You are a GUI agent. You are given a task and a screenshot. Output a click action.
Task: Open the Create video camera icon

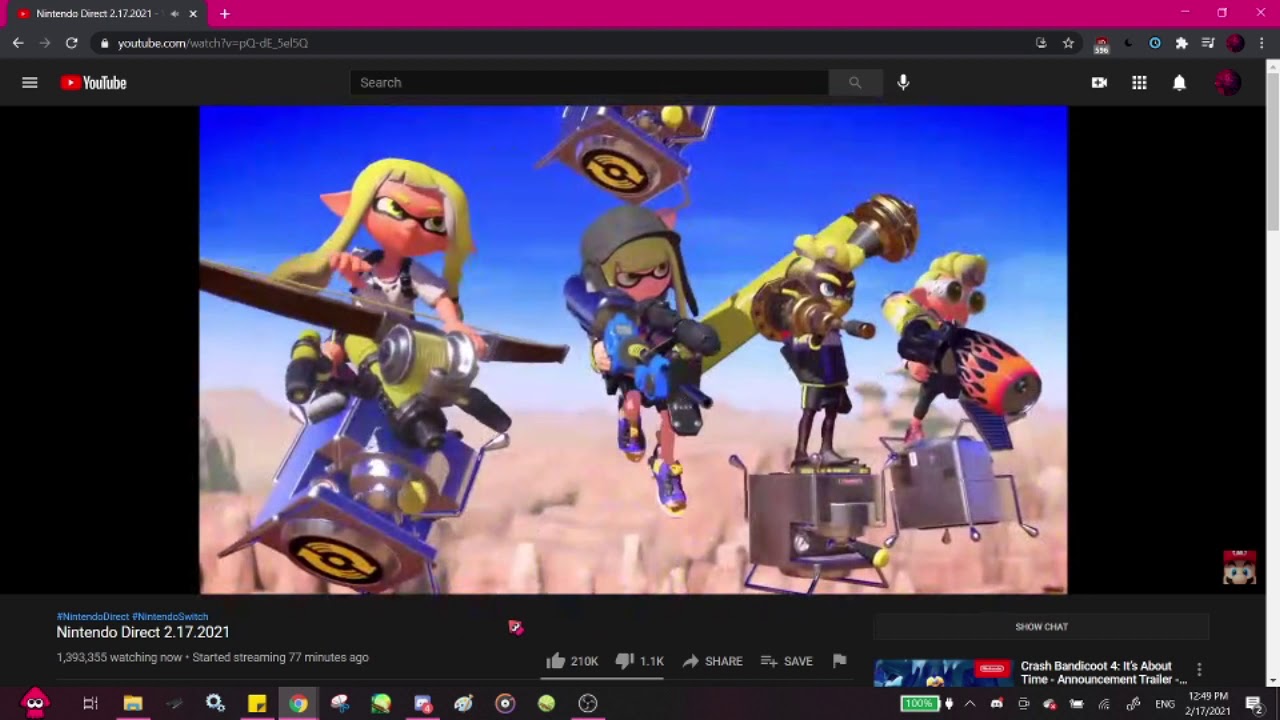click(x=1099, y=83)
